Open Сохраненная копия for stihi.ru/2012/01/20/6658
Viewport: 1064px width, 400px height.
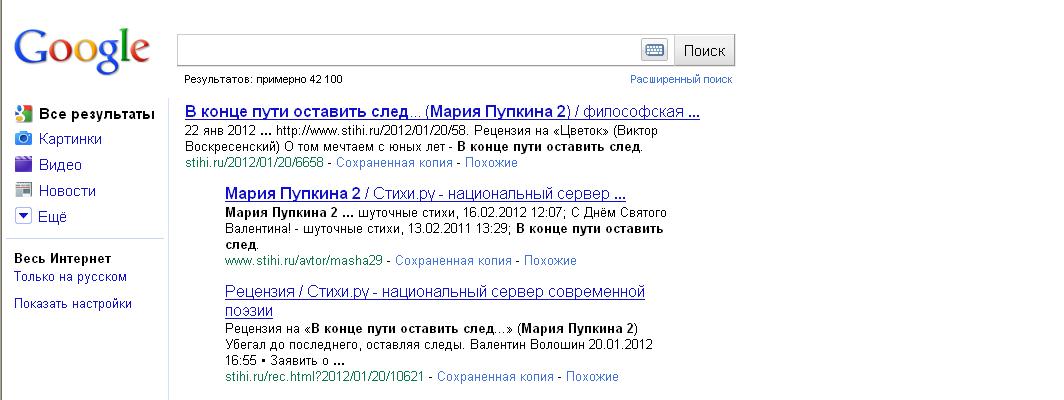[x=394, y=163]
